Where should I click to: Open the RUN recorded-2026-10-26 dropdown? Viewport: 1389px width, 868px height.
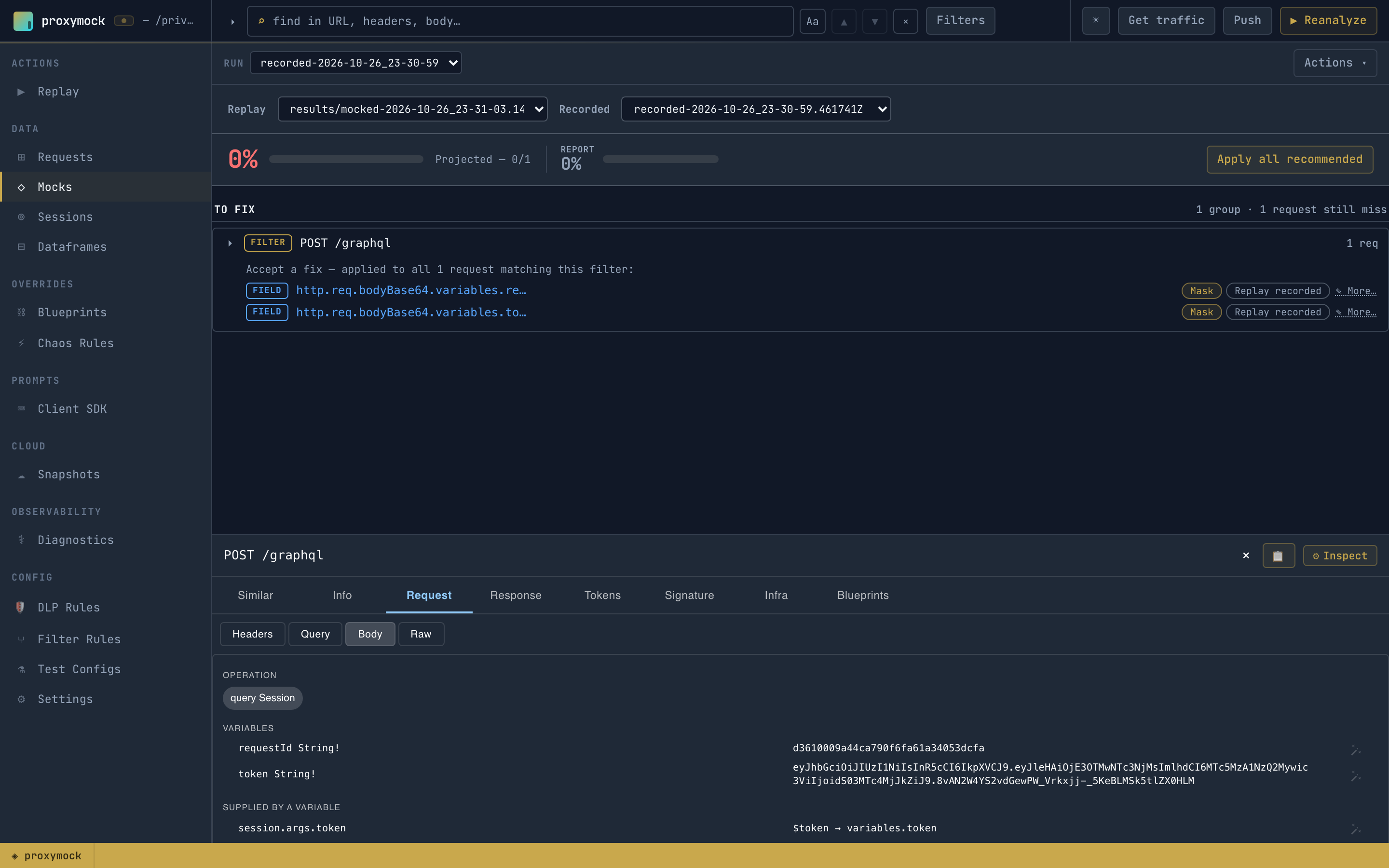point(356,63)
